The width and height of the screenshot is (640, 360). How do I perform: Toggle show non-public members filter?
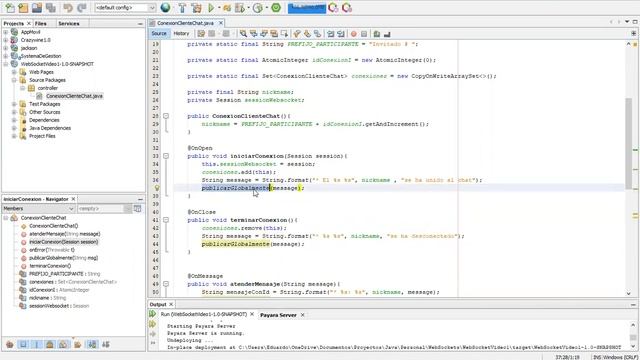pos(50,344)
